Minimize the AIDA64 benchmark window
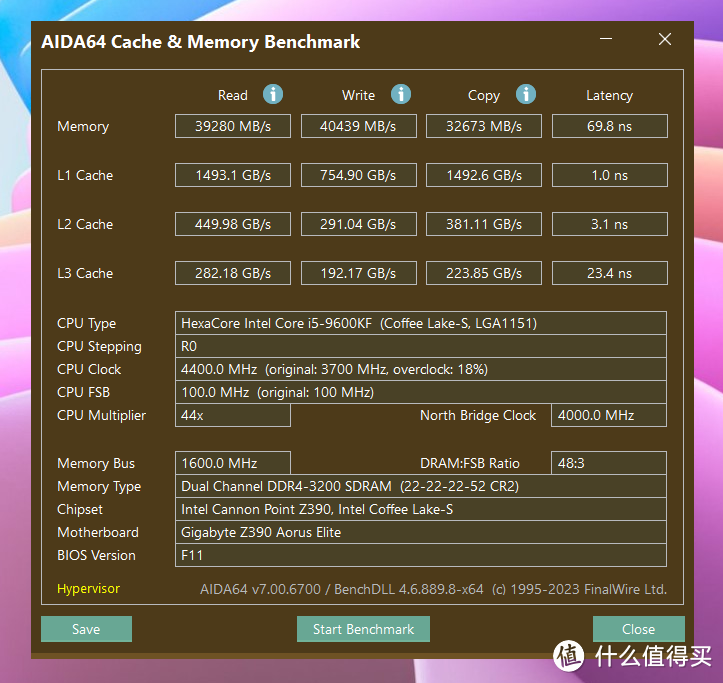This screenshot has height=683, width=723. [x=606, y=39]
